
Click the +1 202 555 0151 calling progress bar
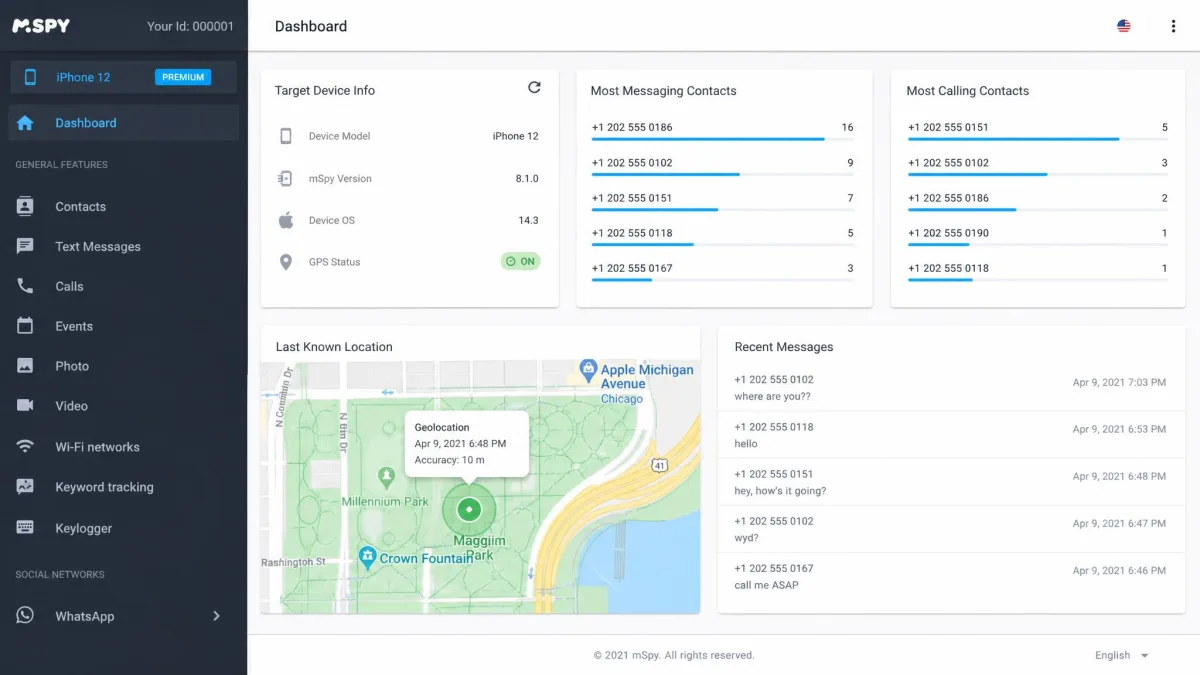tap(1038, 139)
